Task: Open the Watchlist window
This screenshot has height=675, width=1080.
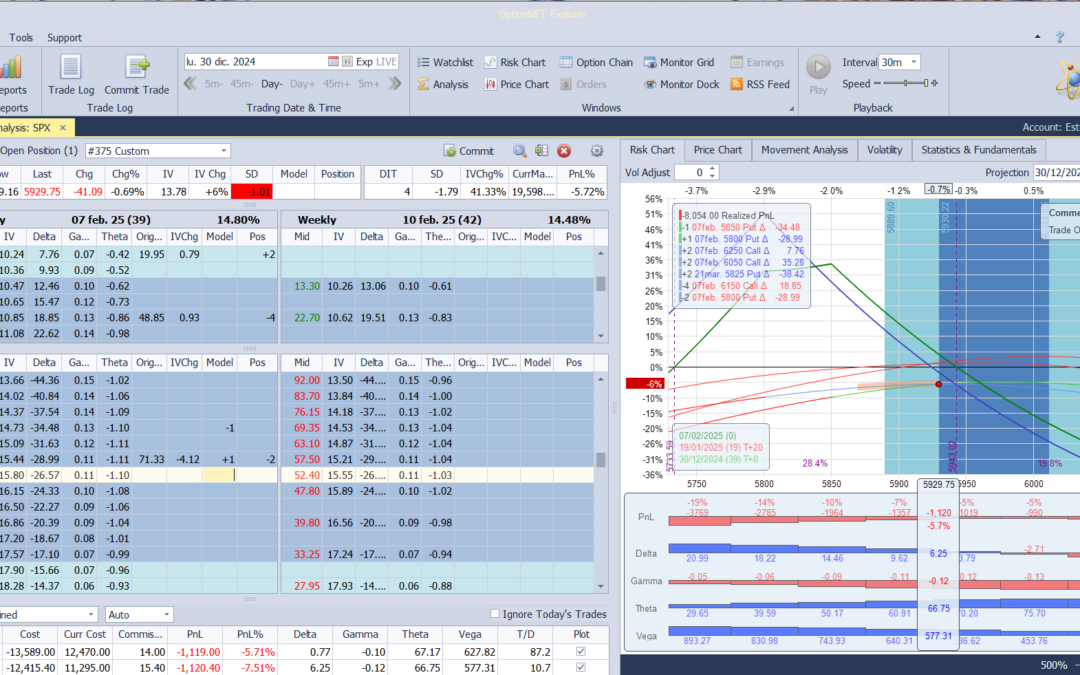Action: (x=445, y=62)
